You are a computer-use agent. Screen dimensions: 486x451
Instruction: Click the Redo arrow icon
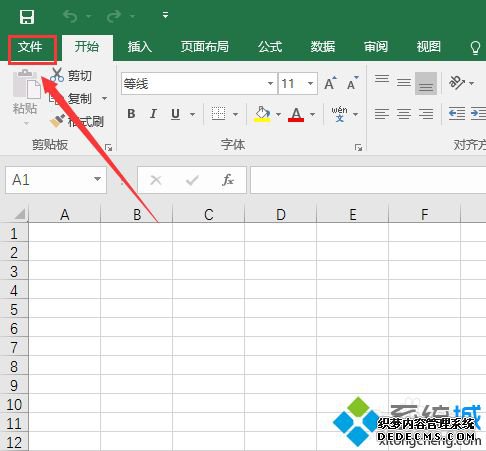pyautogui.click(x=114, y=16)
